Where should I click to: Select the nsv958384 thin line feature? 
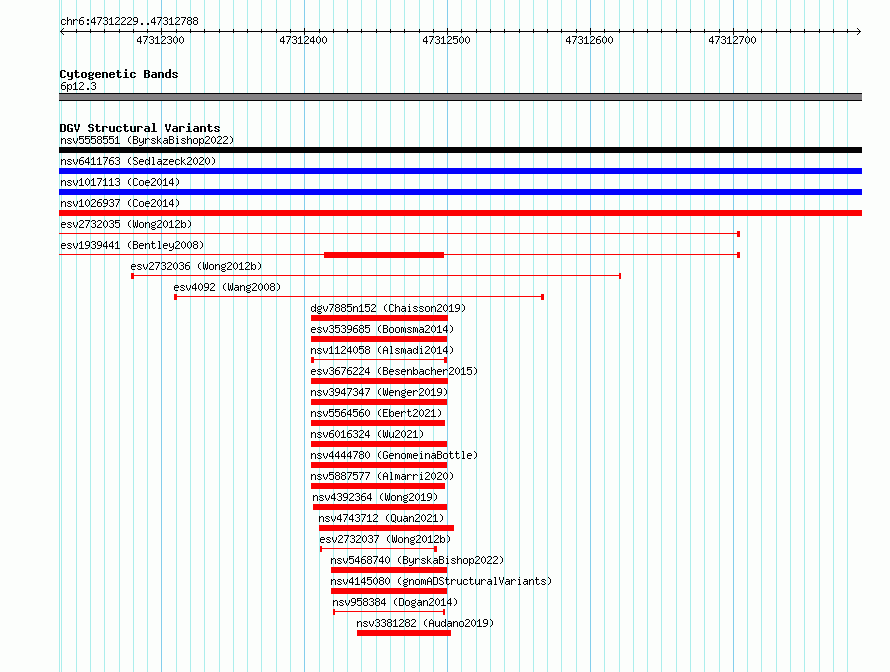pos(389,612)
